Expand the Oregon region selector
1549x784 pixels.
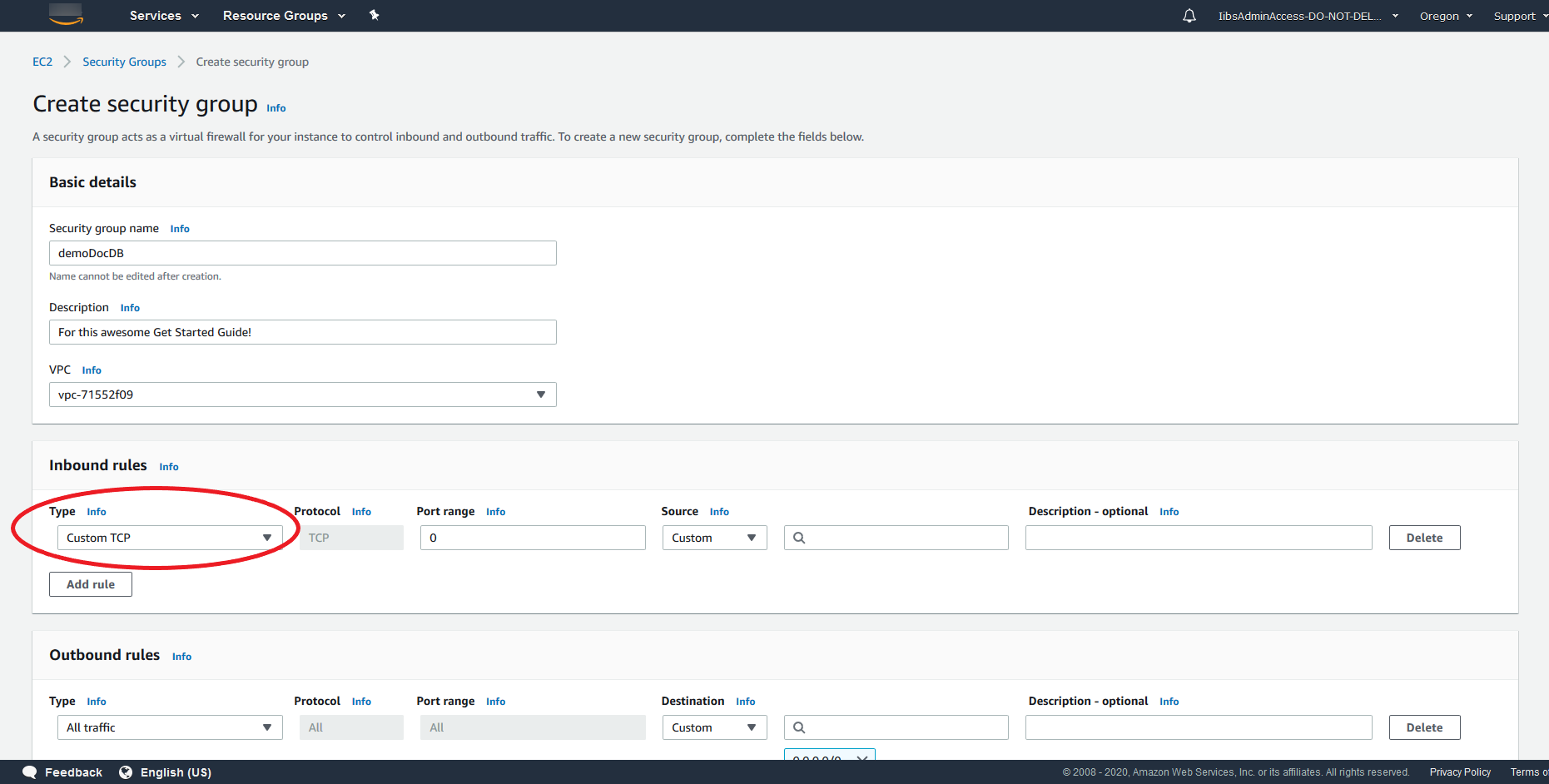coord(1445,16)
